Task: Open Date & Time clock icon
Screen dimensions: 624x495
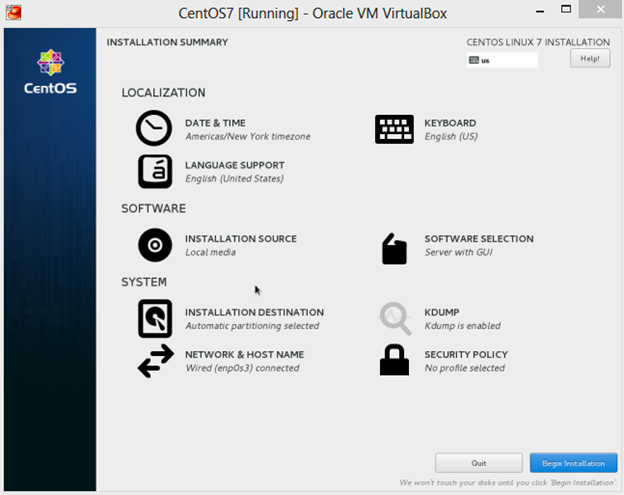Action: [154, 128]
